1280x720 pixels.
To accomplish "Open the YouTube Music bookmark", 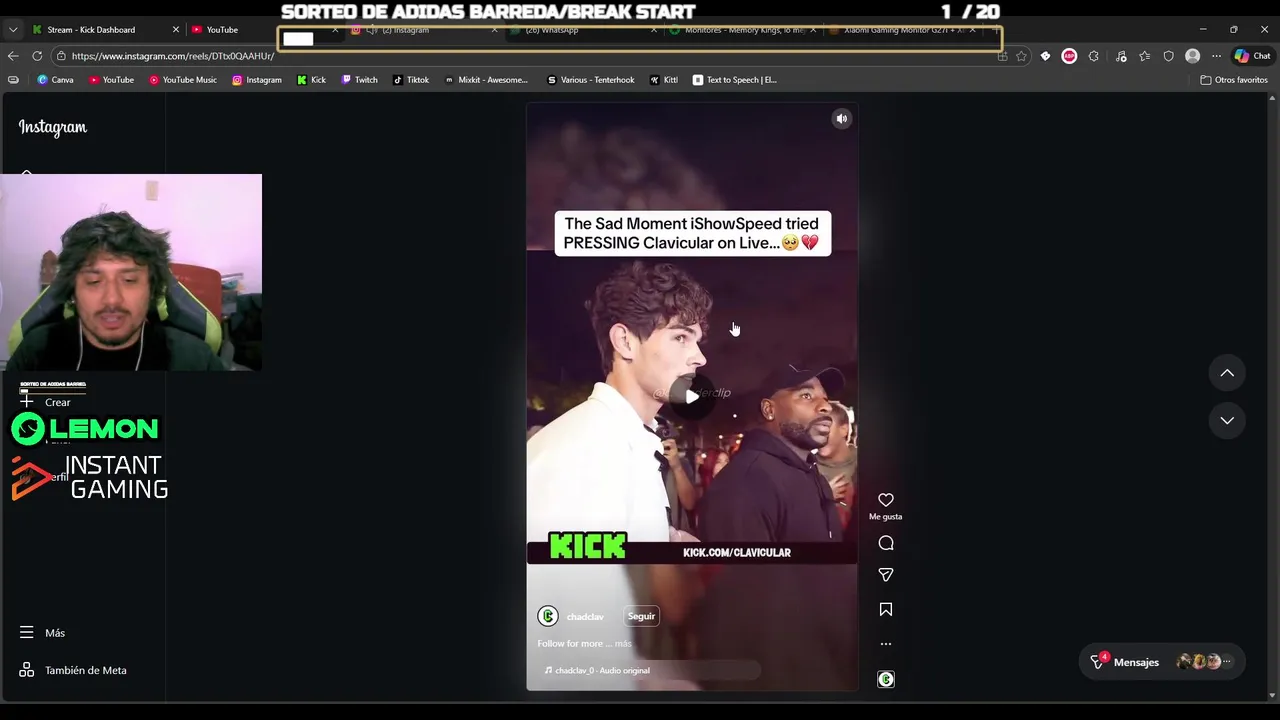I will tap(183, 80).
